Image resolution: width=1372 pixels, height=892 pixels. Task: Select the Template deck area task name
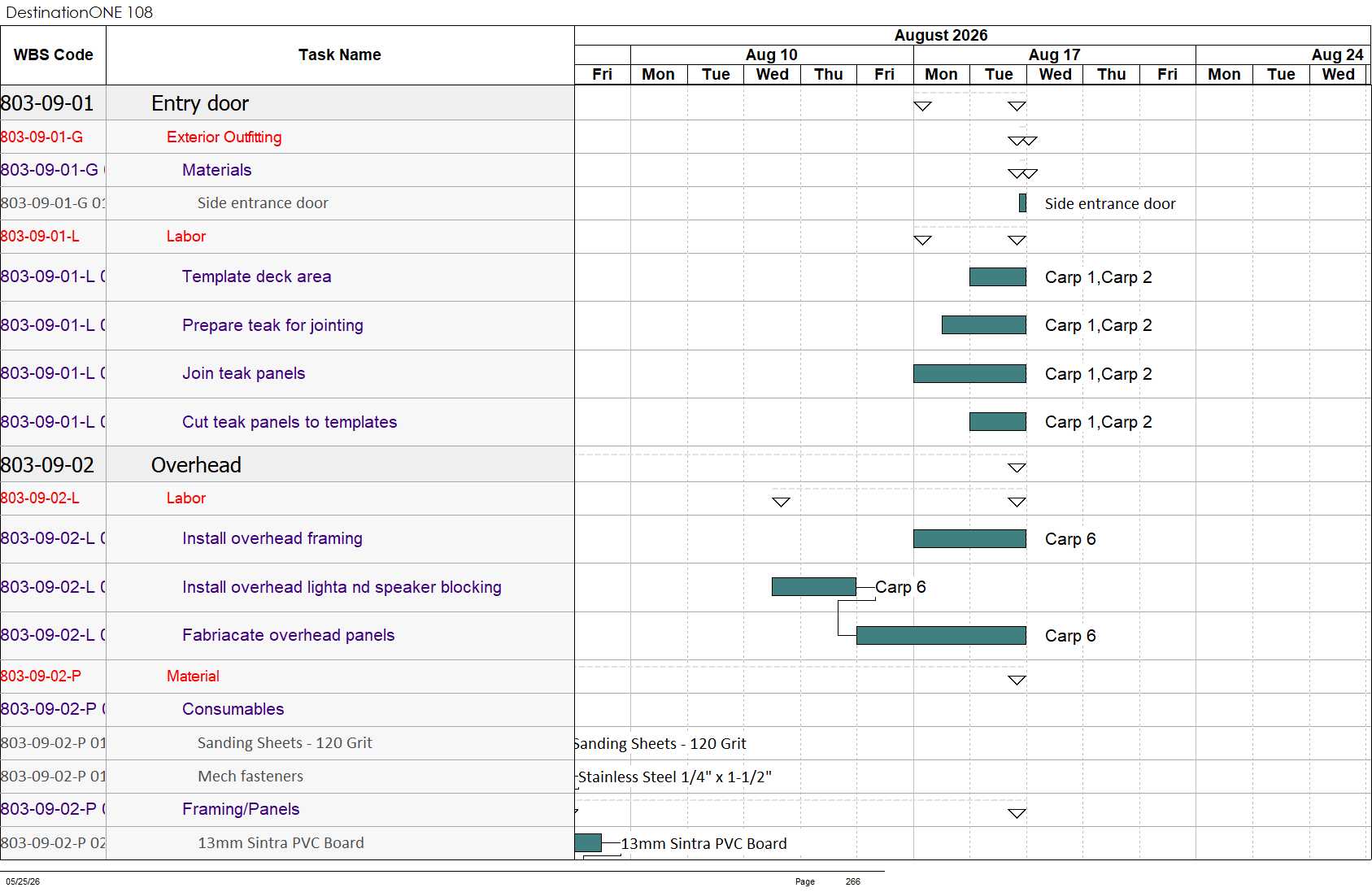pyautogui.click(x=257, y=276)
